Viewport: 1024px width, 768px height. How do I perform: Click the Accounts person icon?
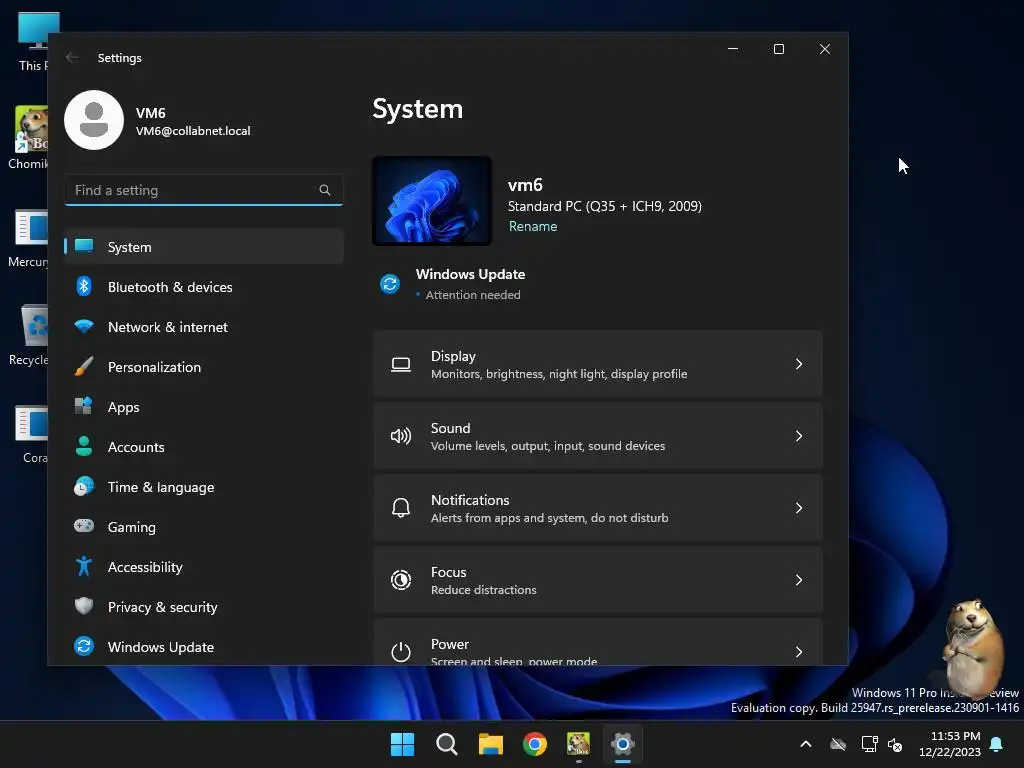click(x=84, y=446)
